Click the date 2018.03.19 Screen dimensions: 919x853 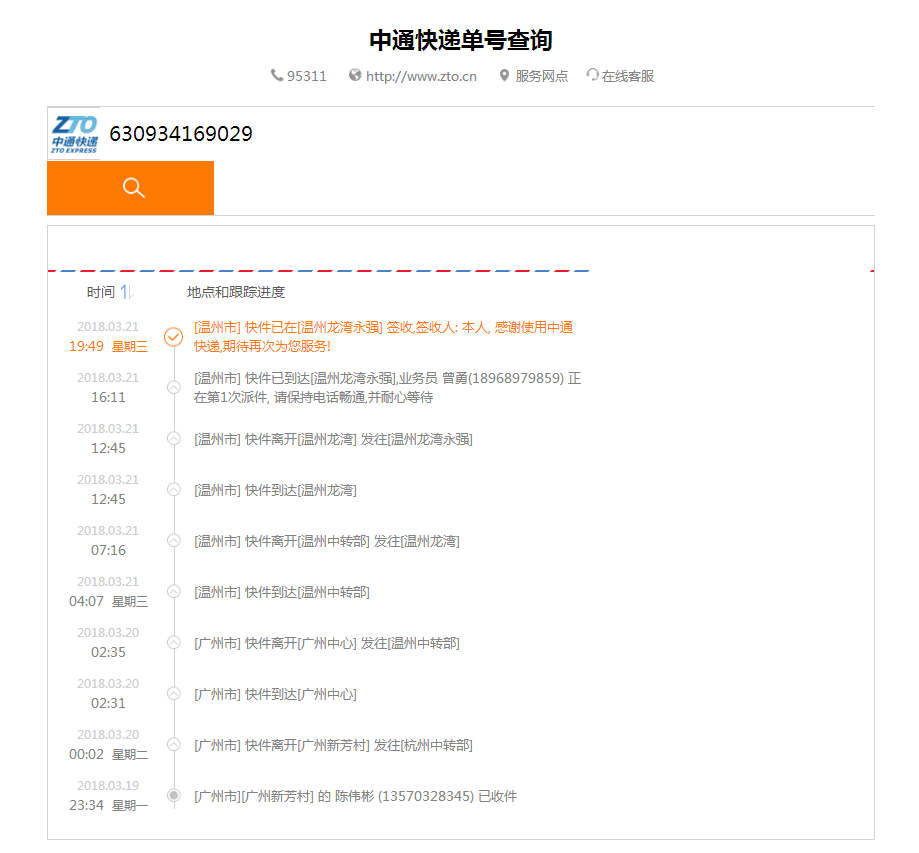108,786
